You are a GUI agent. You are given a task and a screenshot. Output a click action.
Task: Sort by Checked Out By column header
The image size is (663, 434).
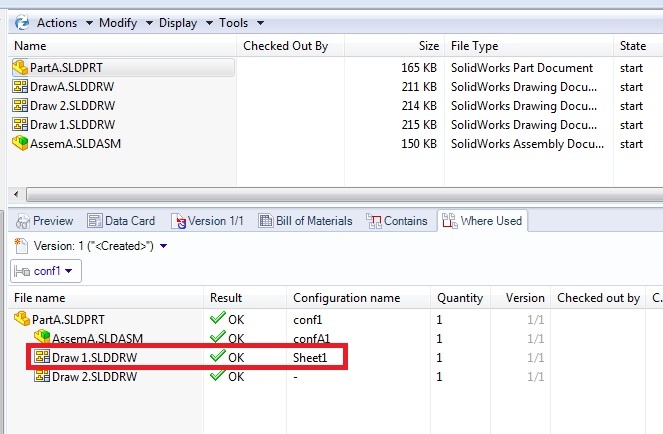pyautogui.click(x=290, y=46)
